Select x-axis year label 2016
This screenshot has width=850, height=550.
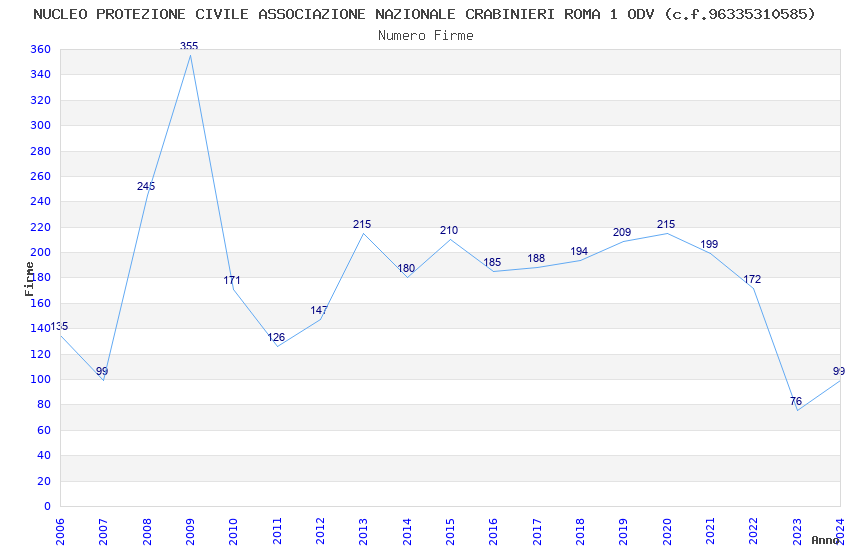(494, 531)
